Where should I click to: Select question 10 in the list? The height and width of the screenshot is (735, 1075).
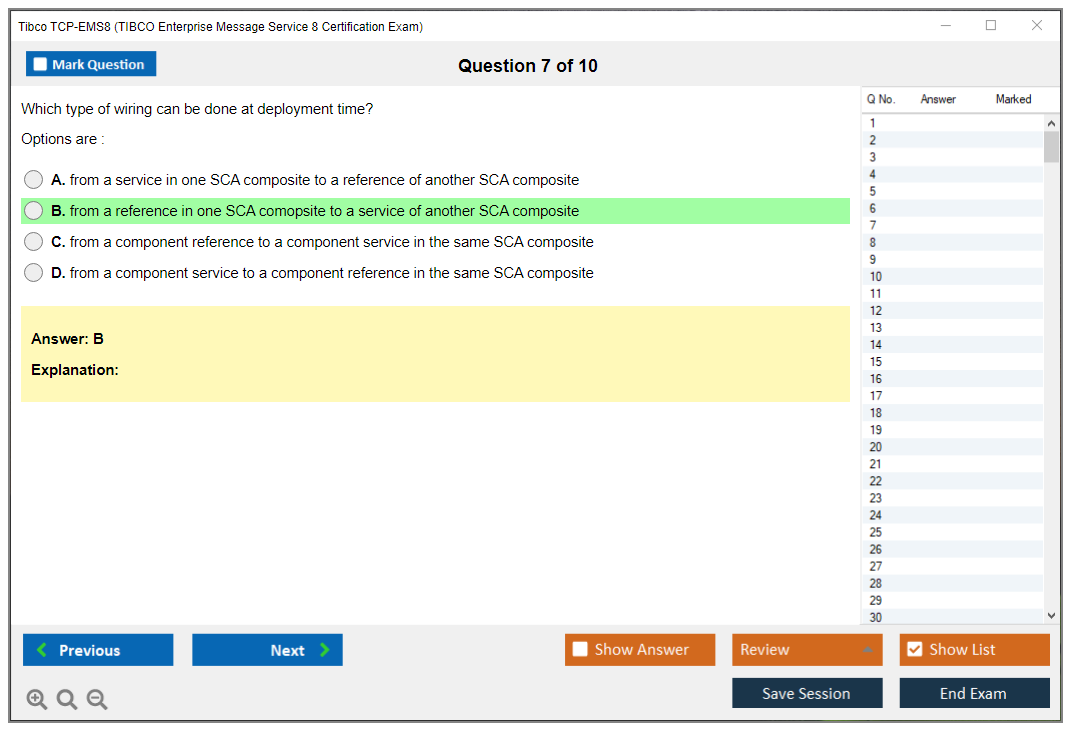(x=876, y=277)
